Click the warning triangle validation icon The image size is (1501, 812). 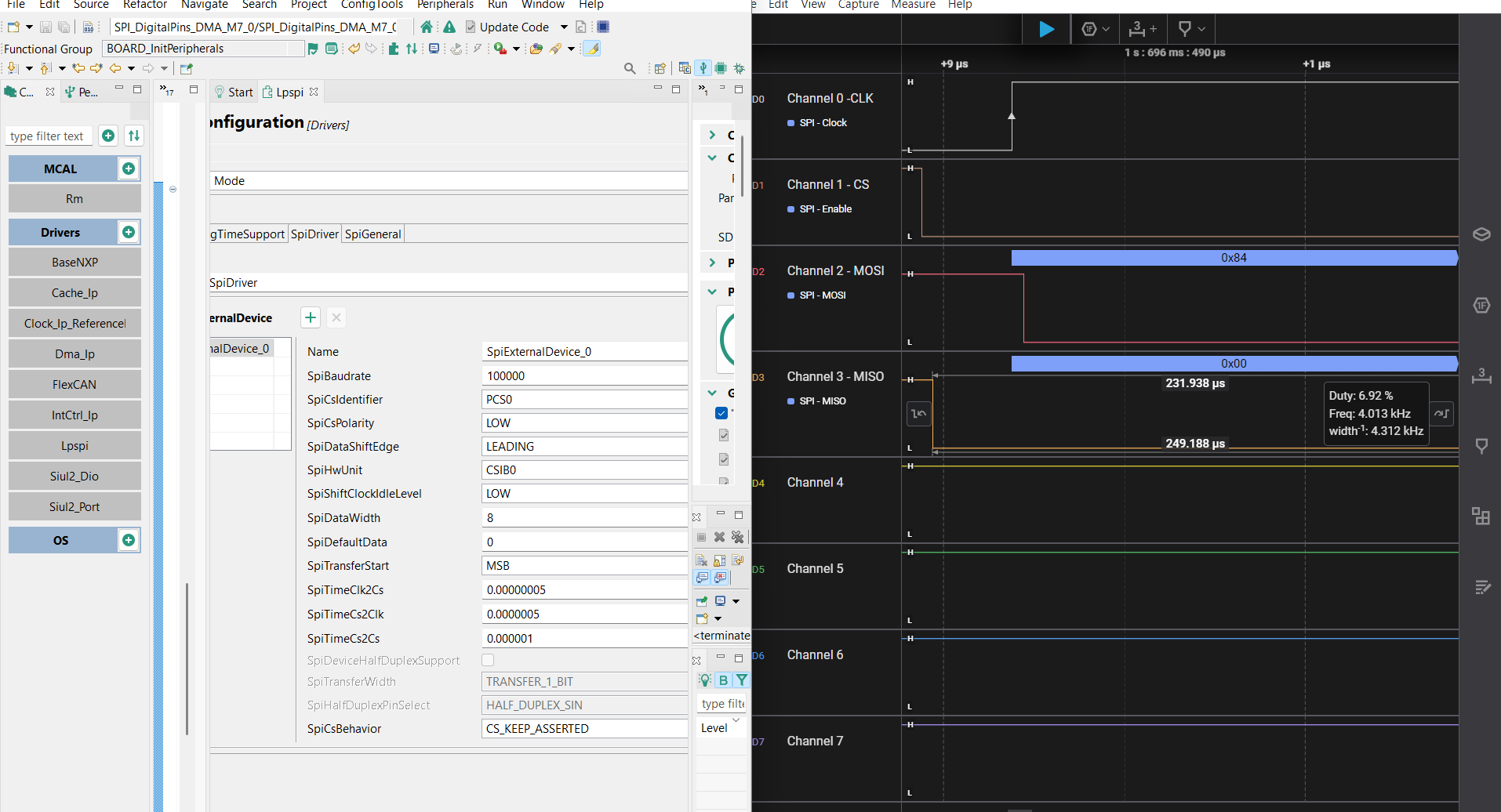point(449,27)
